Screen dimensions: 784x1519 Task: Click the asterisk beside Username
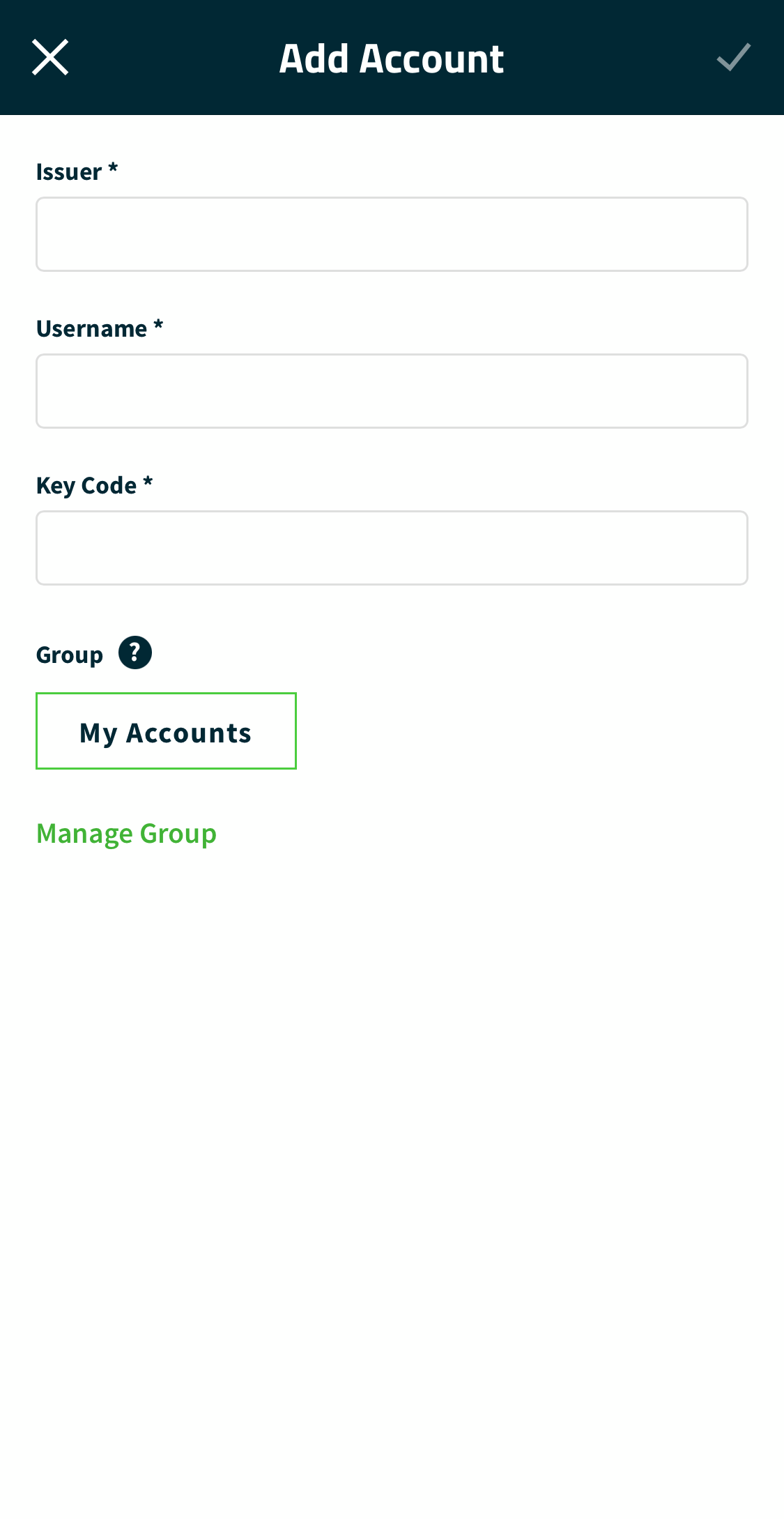[x=158, y=325]
